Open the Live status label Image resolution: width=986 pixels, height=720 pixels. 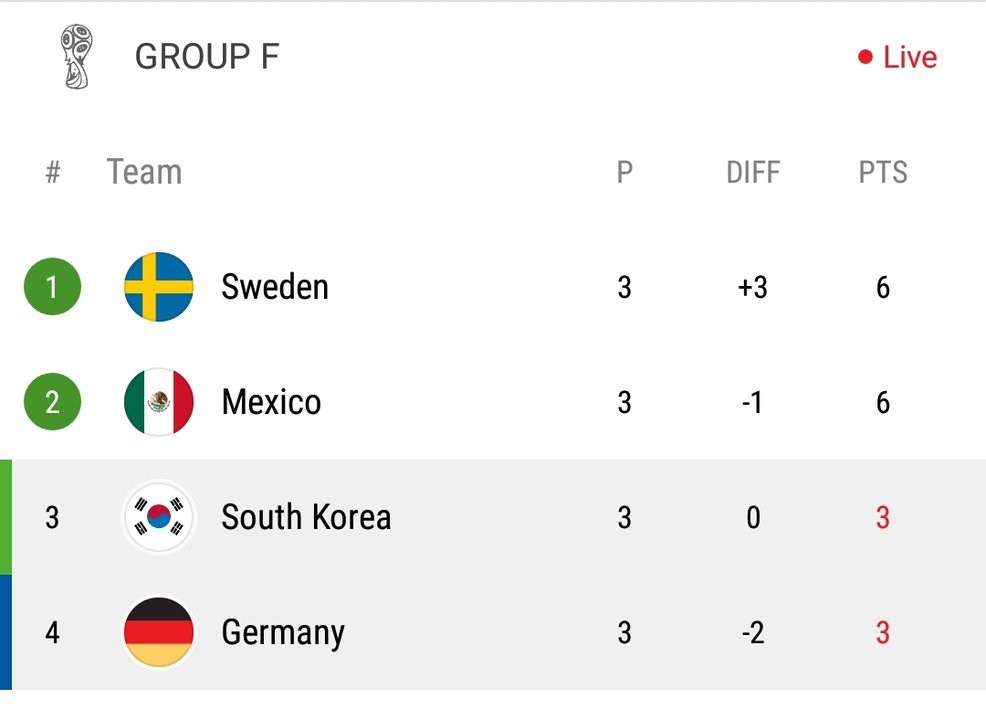pos(910,57)
